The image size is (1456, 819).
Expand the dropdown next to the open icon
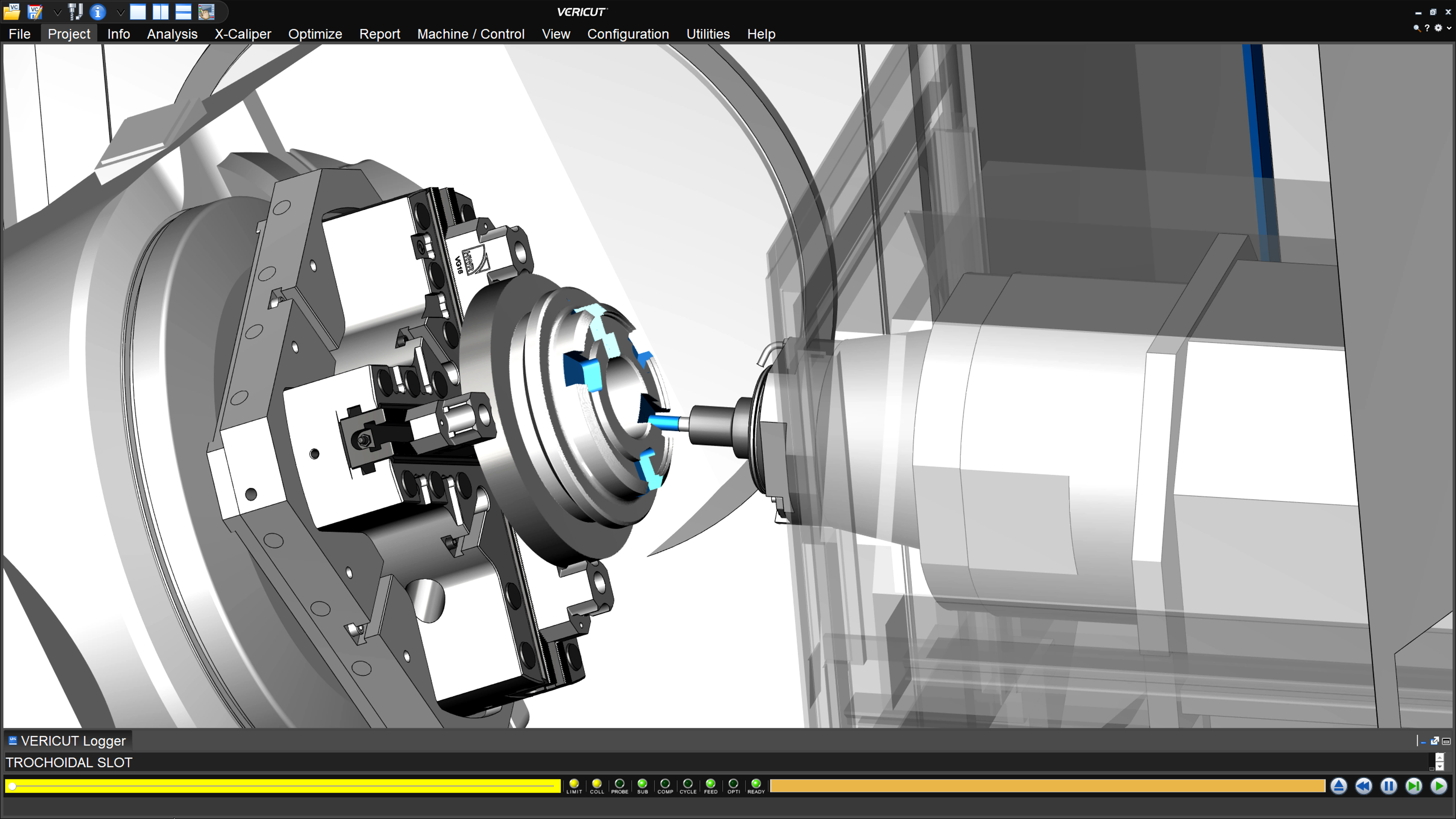click(57, 12)
